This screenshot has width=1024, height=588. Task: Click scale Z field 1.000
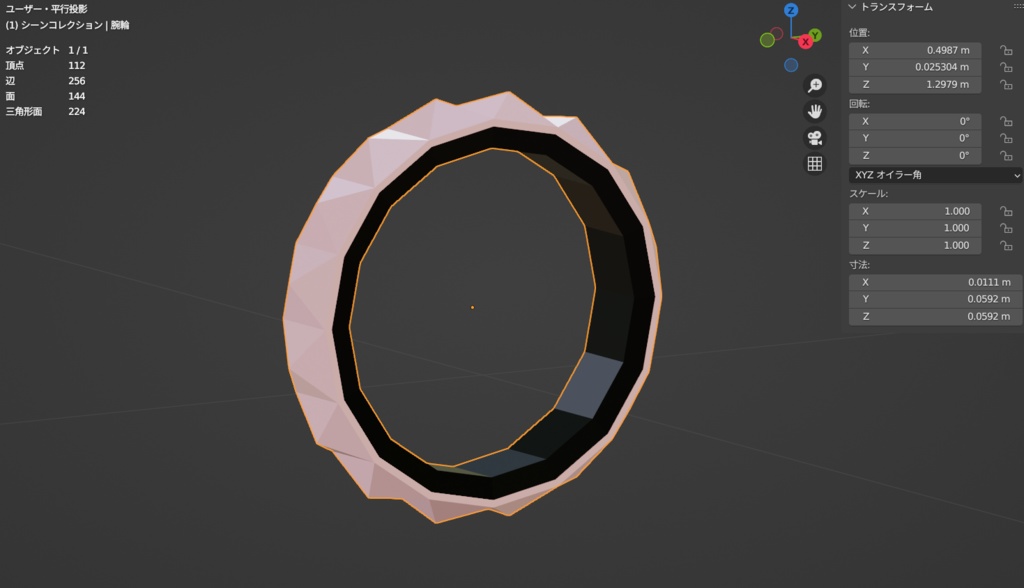pyautogui.click(x=915, y=246)
